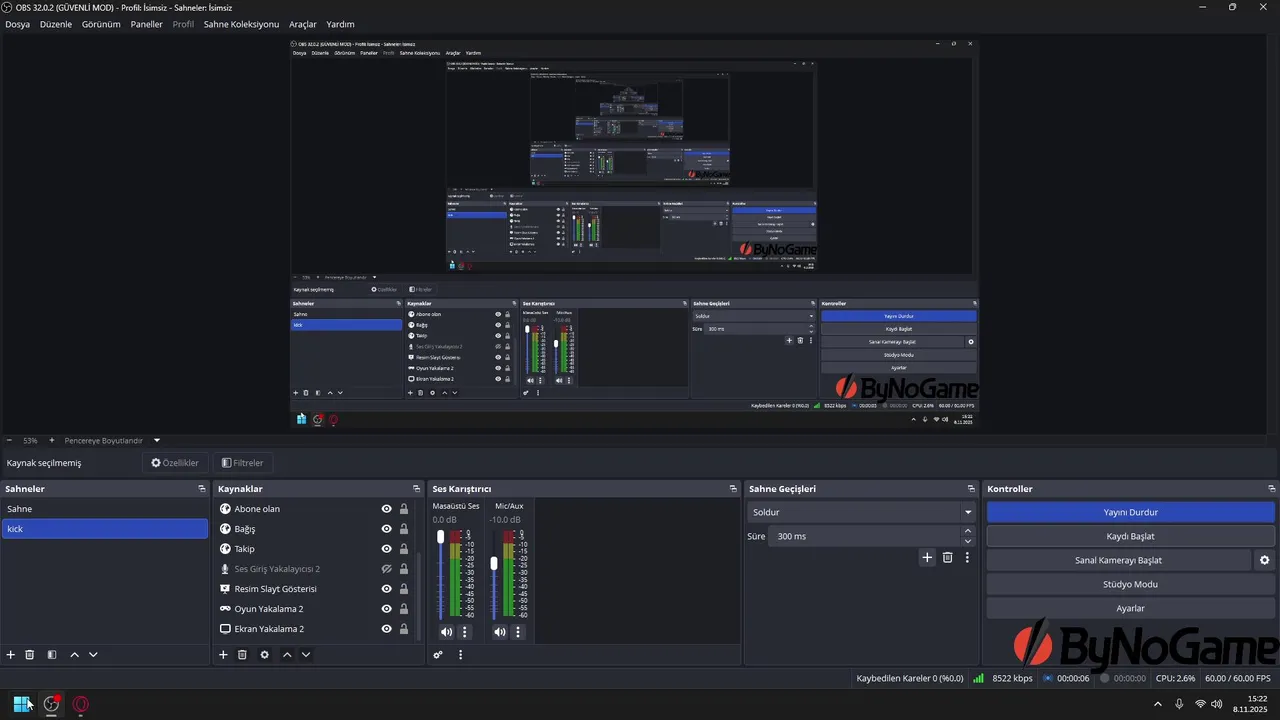Zoom out the preview with the minus icon
The width and height of the screenshot is (1280, 720).
tap(9, 440)
